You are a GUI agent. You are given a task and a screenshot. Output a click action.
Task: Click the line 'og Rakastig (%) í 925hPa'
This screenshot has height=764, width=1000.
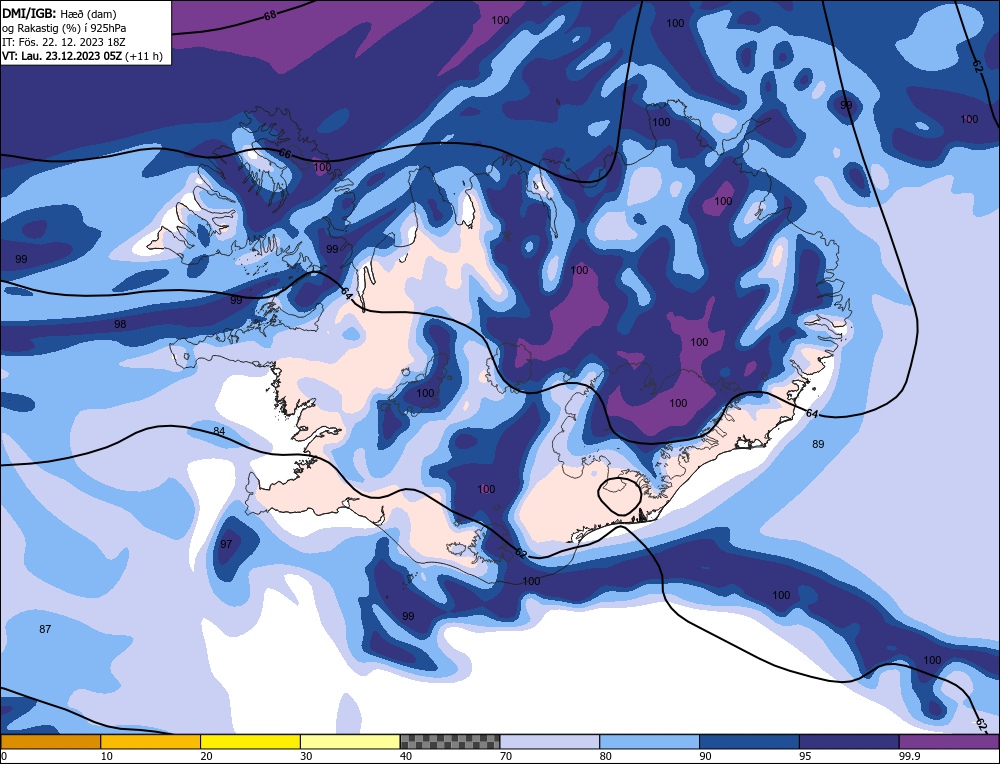pyautogui.click(x=64, y=27)
